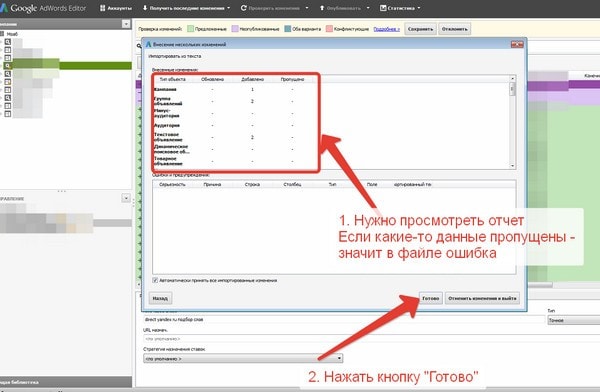600x392 pixels.
Task: Click the Готово button
Action: [430, 298]
